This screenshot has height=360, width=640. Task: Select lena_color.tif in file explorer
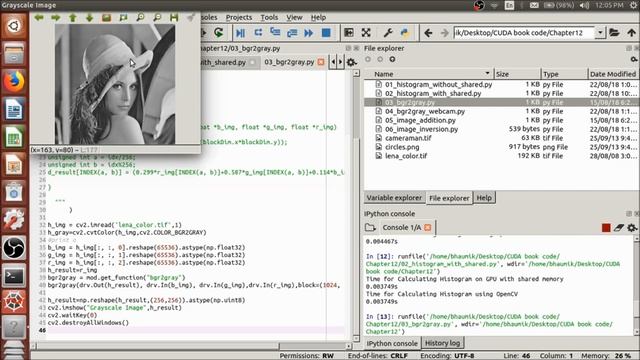tap(406, 156)
